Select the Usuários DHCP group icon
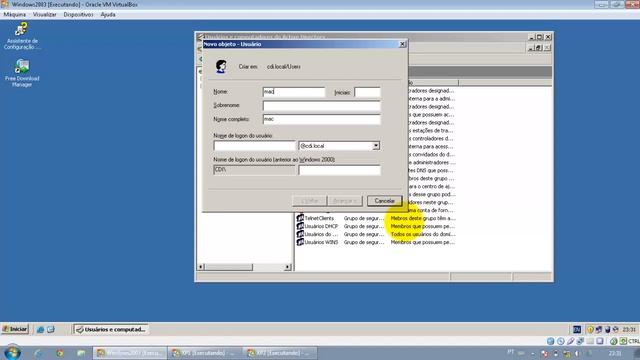 click(x=300, y=226)
